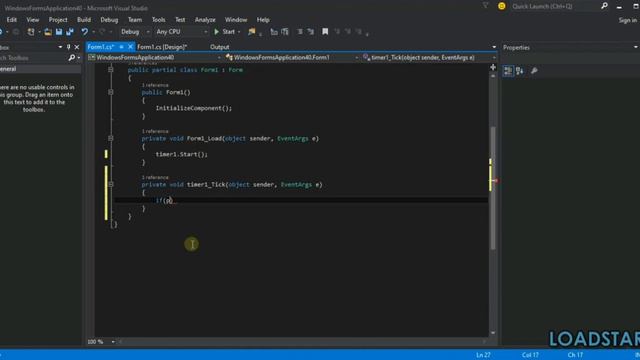The height and width of the screenshot is (360, 640).
Task: Click the Search Toolbox input field
Action: [x=33, y=58]
